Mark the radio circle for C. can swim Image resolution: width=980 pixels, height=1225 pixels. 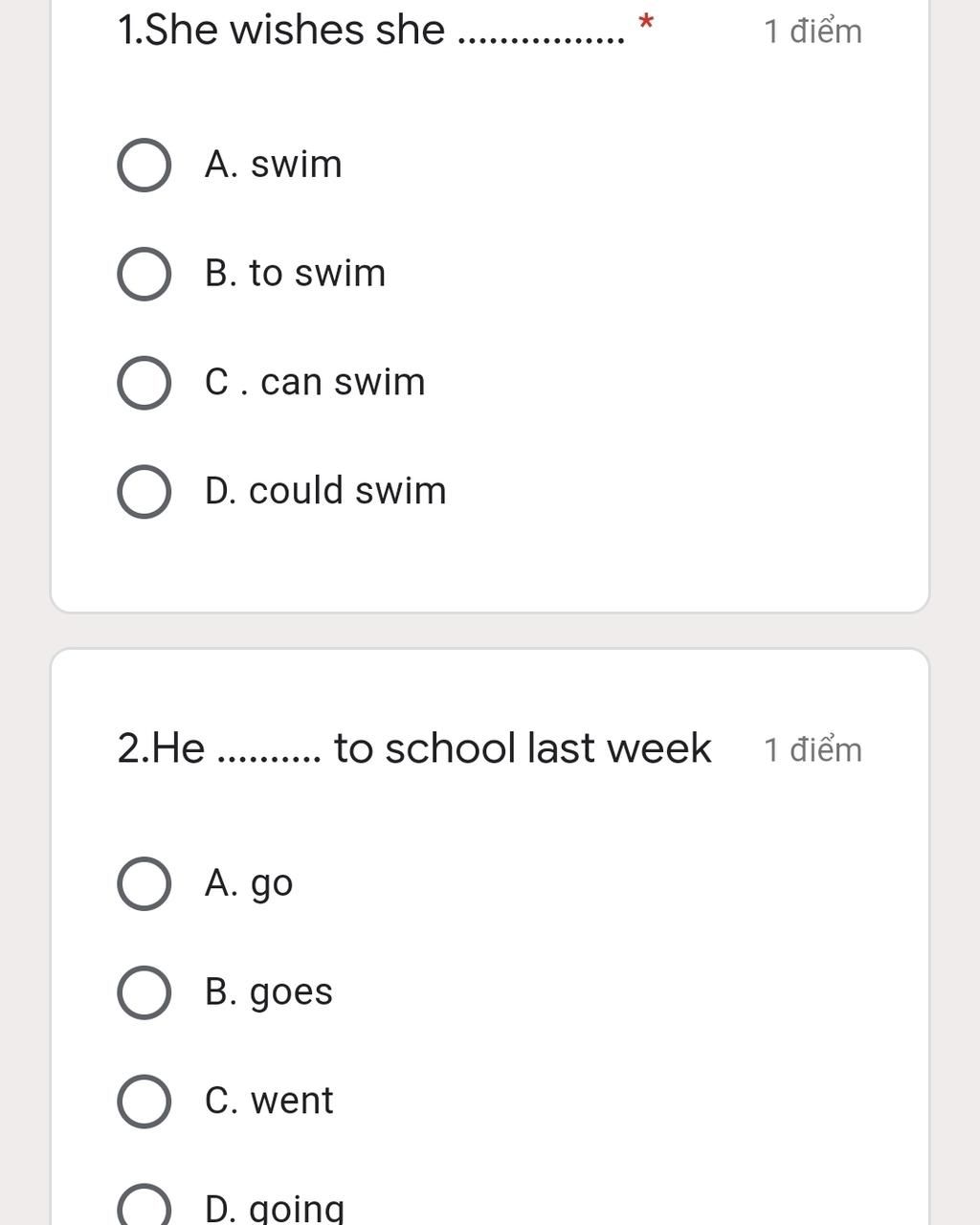[x=145, y=383]
